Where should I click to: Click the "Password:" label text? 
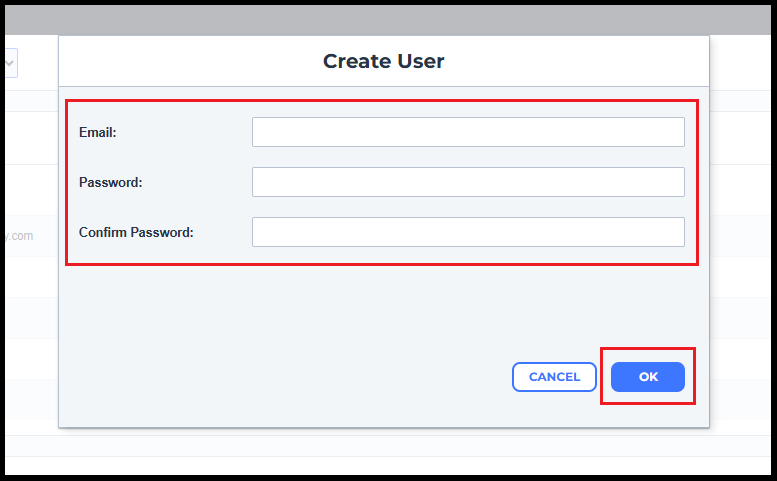111,182
